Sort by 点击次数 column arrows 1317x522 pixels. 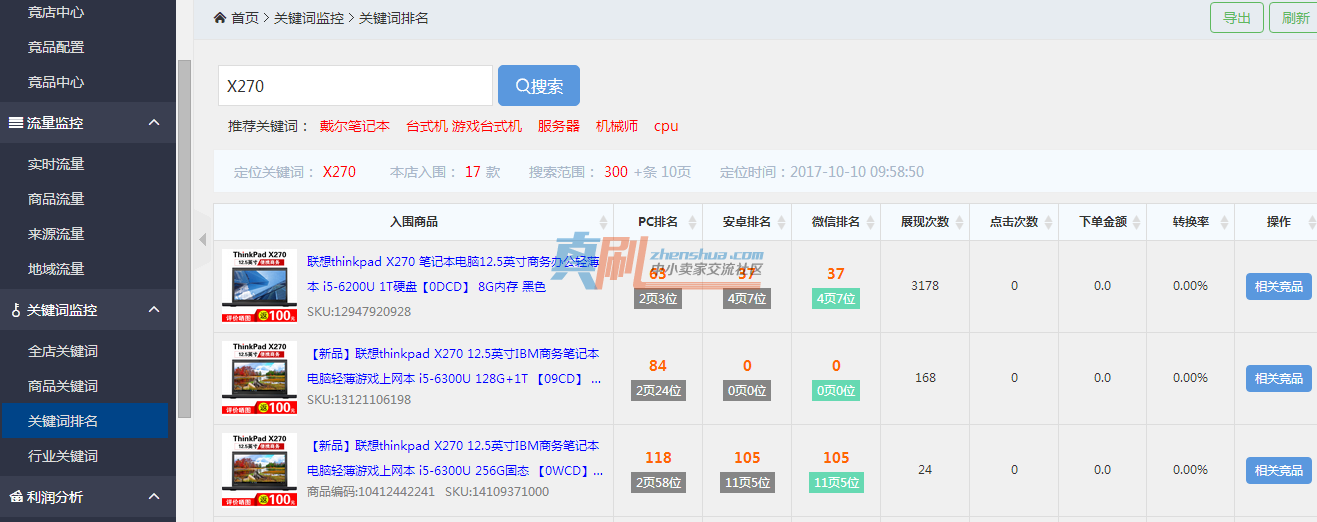(1048, 222)
